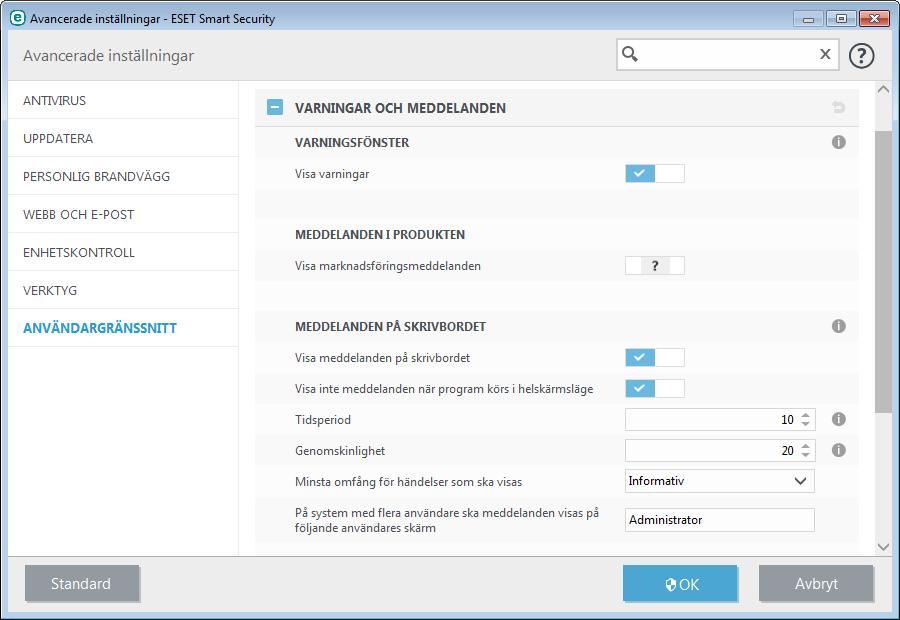The image size is (900, 620).
Task: Close the Avancerade inställningar window
Action: (x=874, y=19)
